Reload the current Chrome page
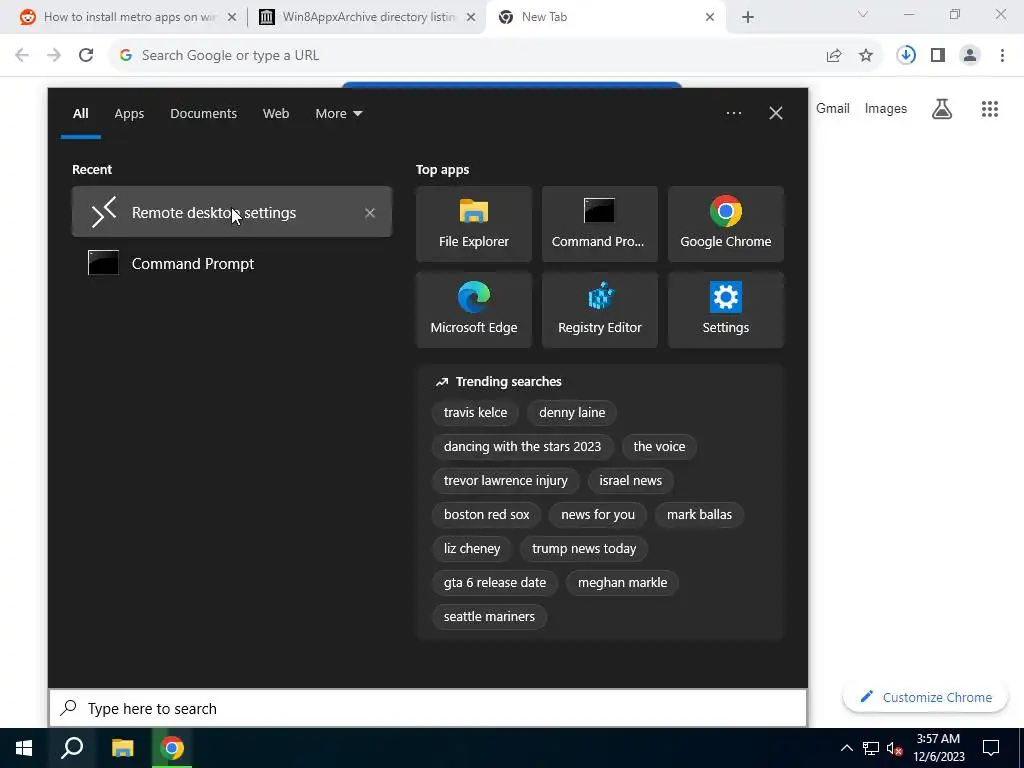1024x768 pixels. [86, 55]
